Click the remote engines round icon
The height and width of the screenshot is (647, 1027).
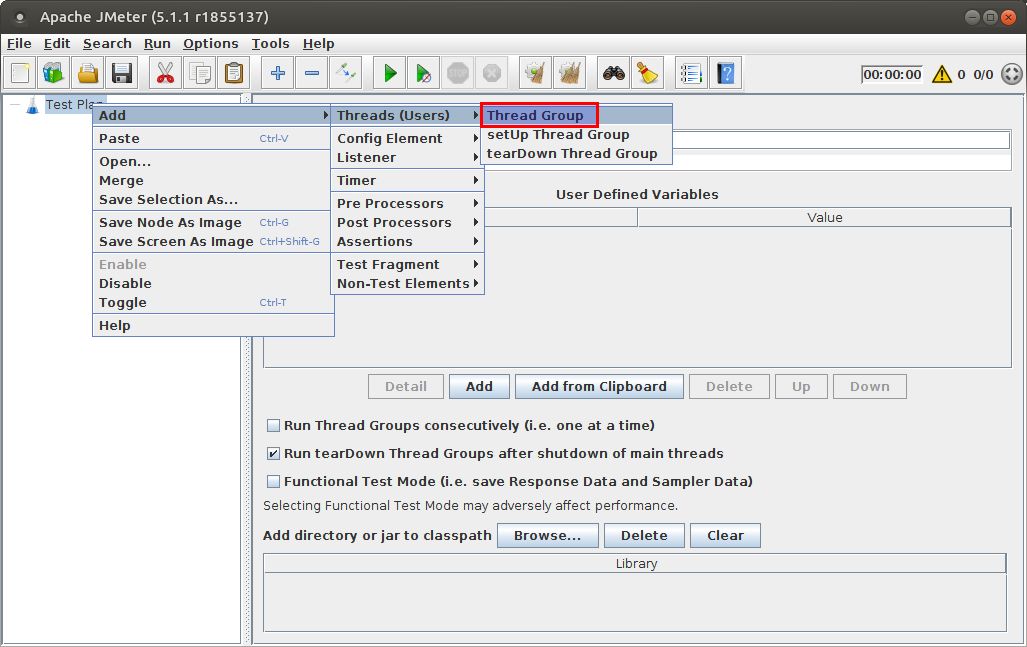(1012, 74)
